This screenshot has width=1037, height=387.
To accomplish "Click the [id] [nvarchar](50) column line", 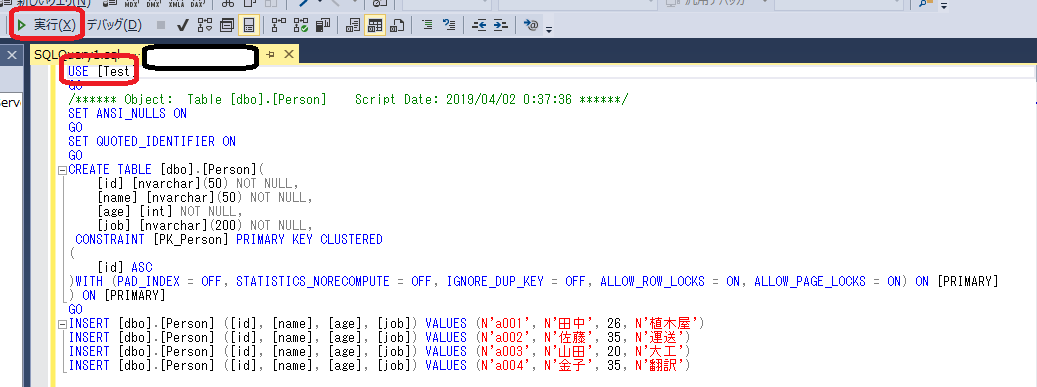I will pos(198,183).
